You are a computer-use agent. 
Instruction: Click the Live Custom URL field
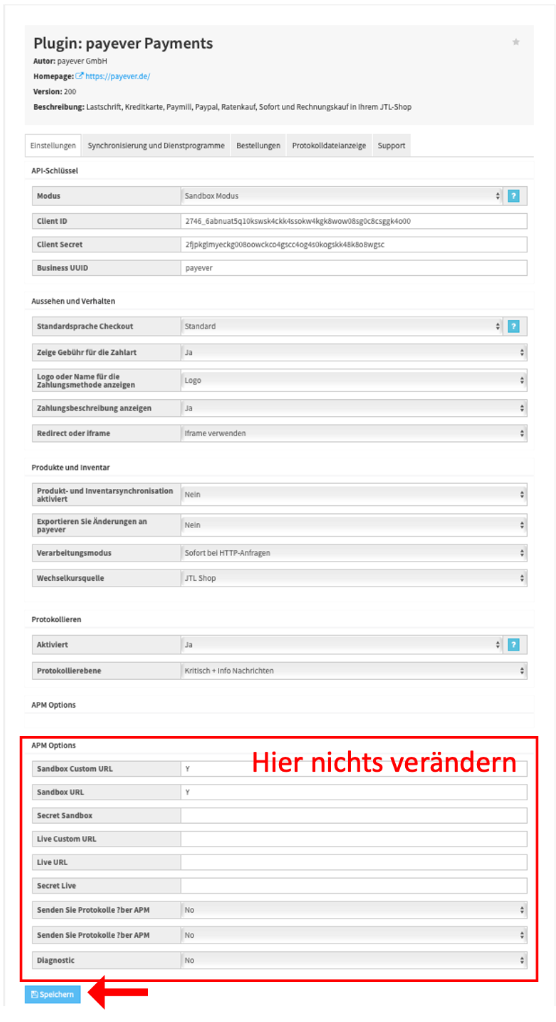[x=354, y=839]
